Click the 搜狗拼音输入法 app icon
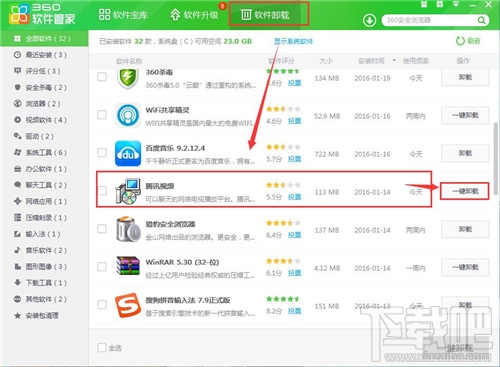This screenshot has height=367, width=500. [x=128, y=305]
